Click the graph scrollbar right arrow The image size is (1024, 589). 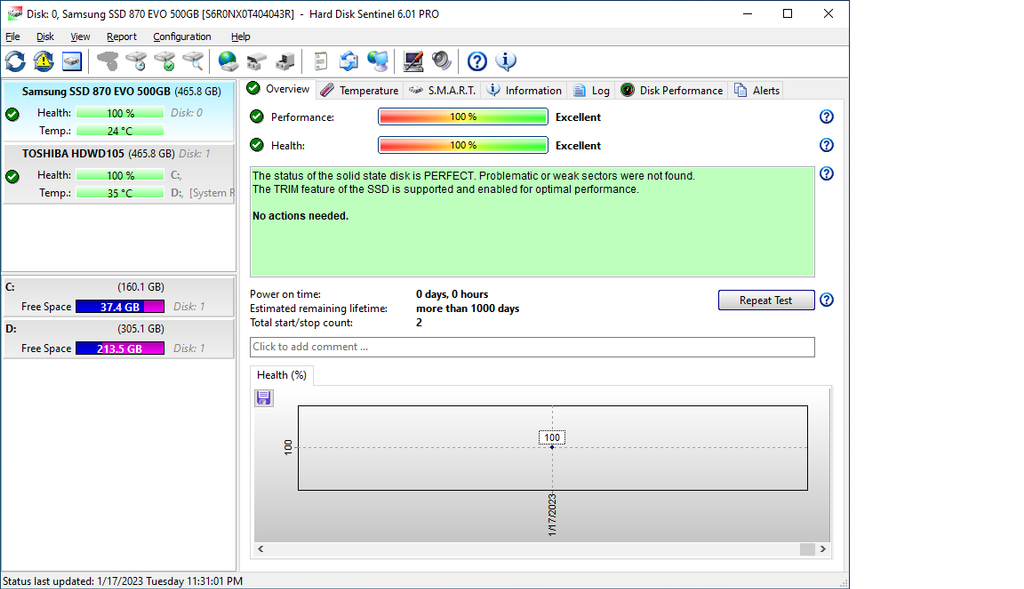823,549
